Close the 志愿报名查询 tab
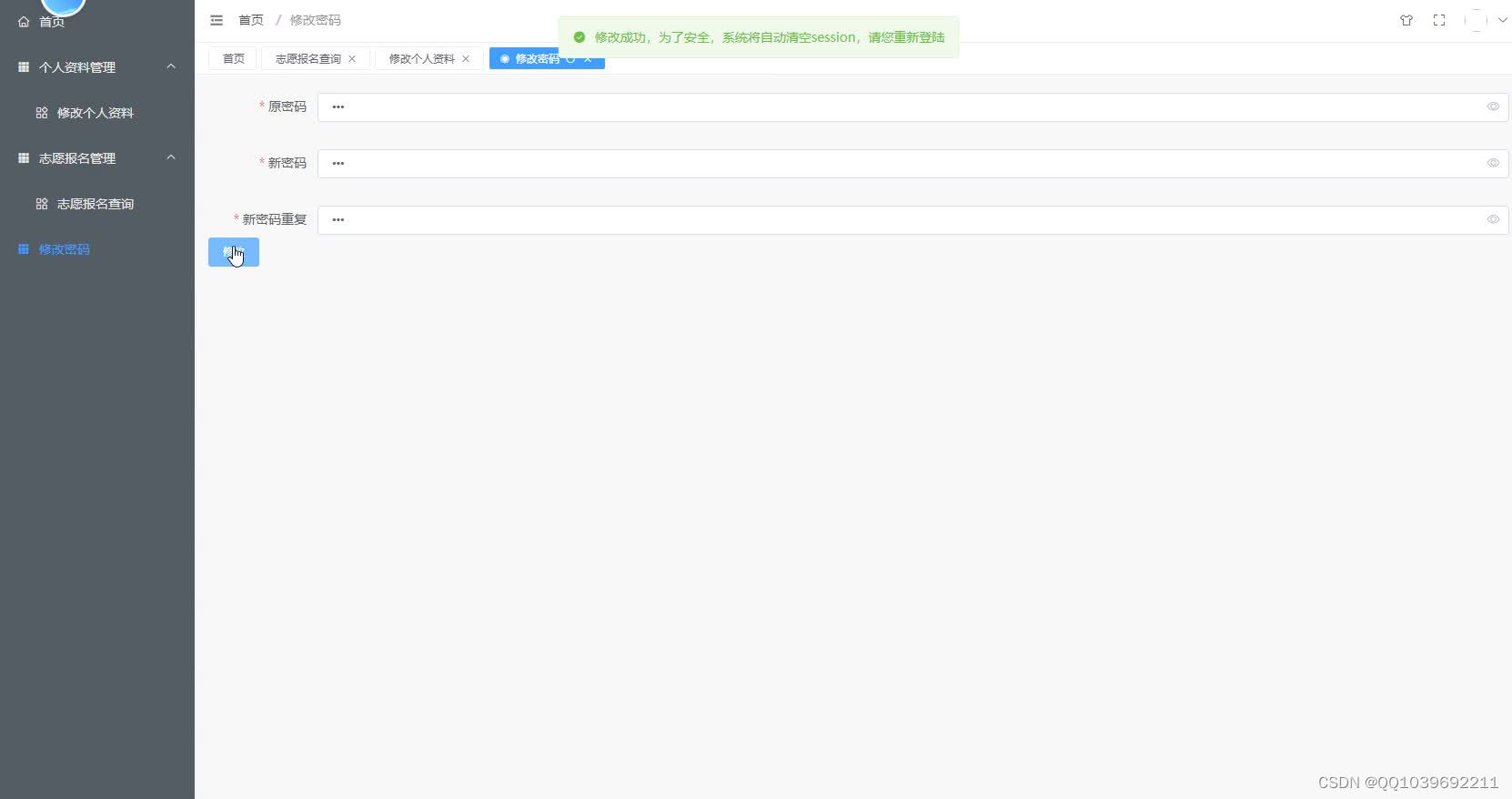This screenshot has width=1512, height=799. pyautogui.click(x=352, y=58)
